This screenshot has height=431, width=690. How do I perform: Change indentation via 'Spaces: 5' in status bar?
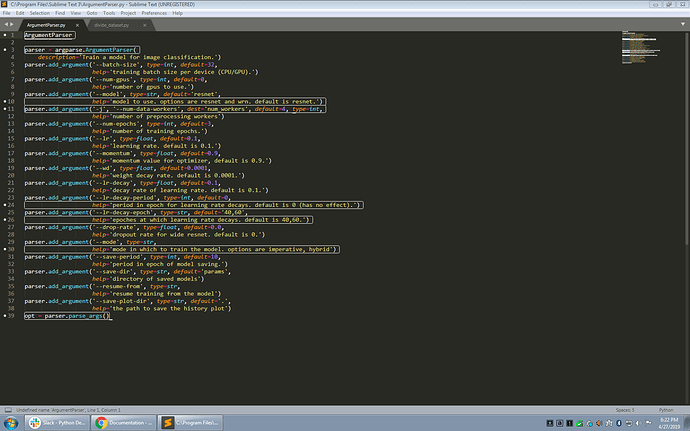pos(625,410)
